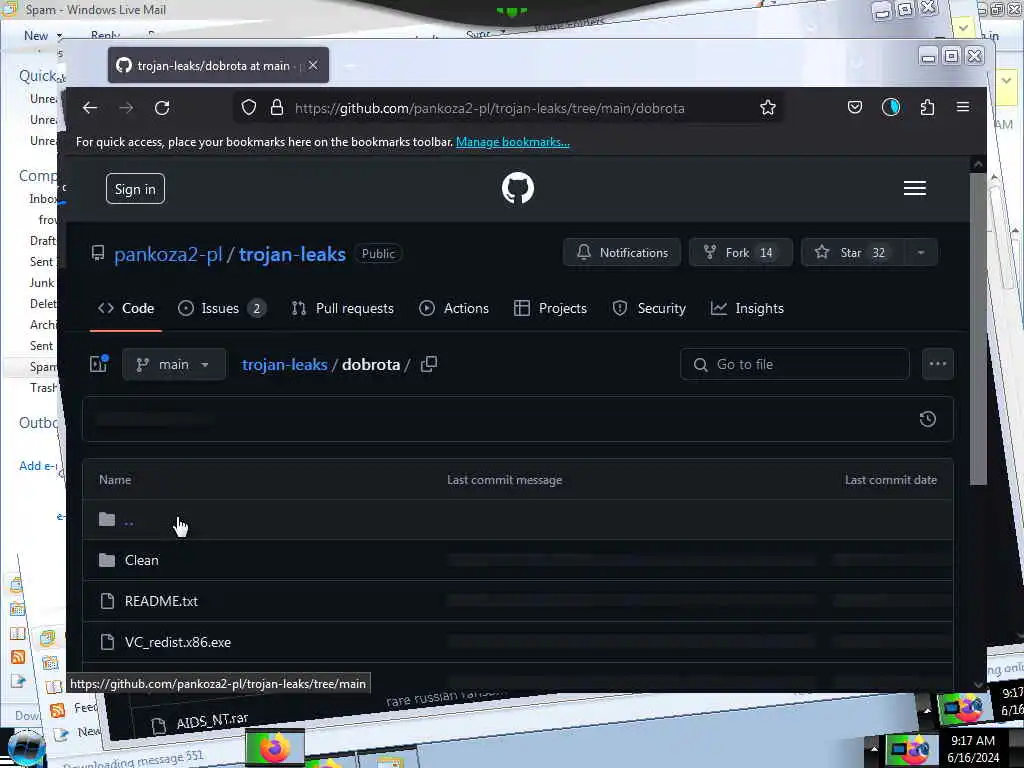Screen dimensions: 1024x768
Task: Expand the file tree side panel icon
Action: [99, 364]
